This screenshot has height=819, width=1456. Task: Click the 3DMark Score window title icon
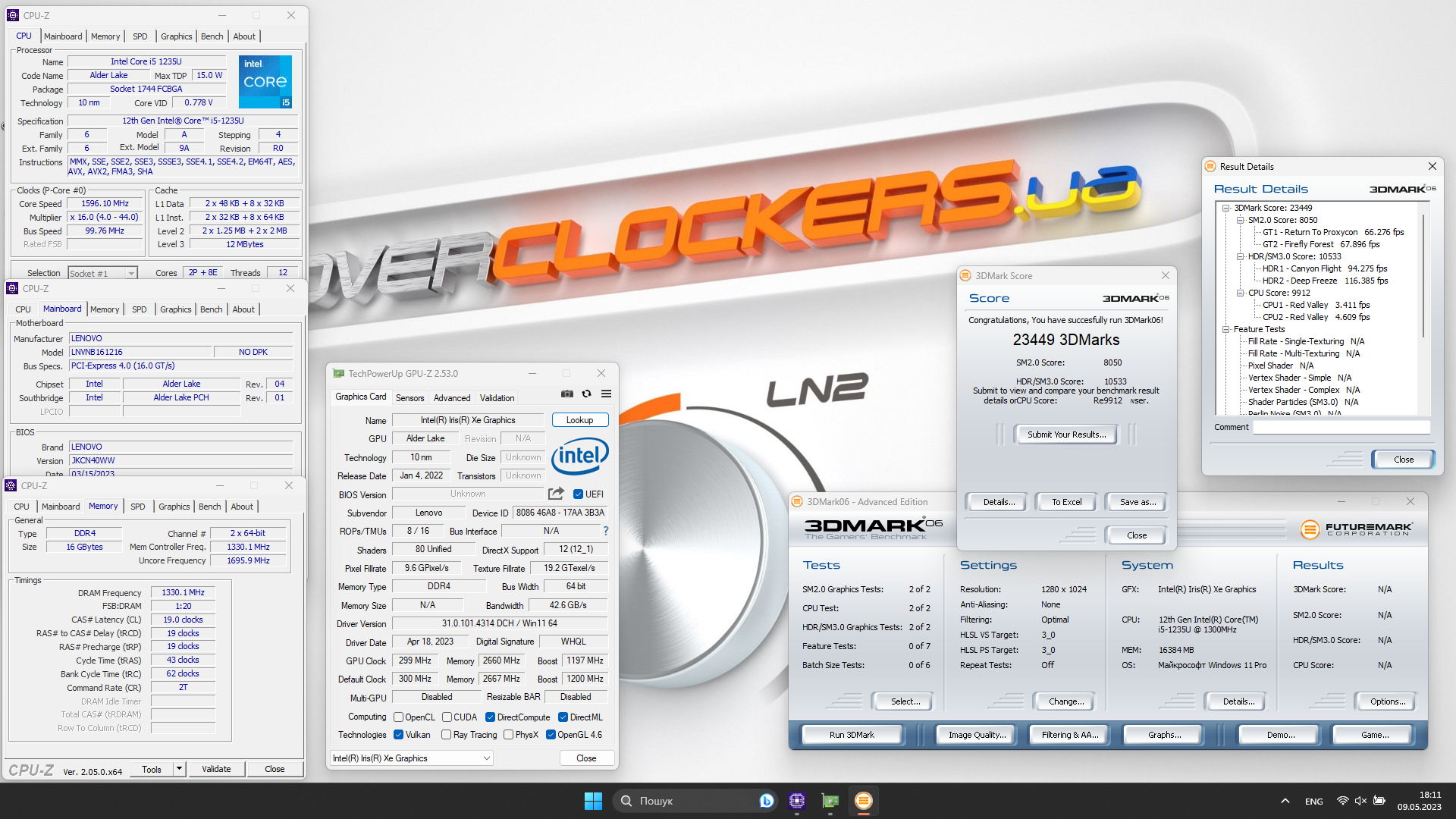(x=965, y=275)
